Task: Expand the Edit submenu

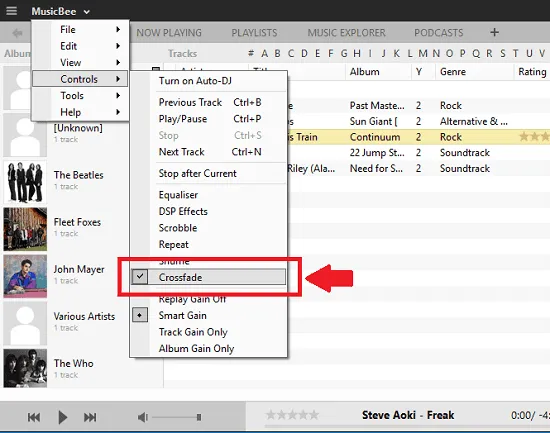Action: pyautogui.click(x=80, y=46)
